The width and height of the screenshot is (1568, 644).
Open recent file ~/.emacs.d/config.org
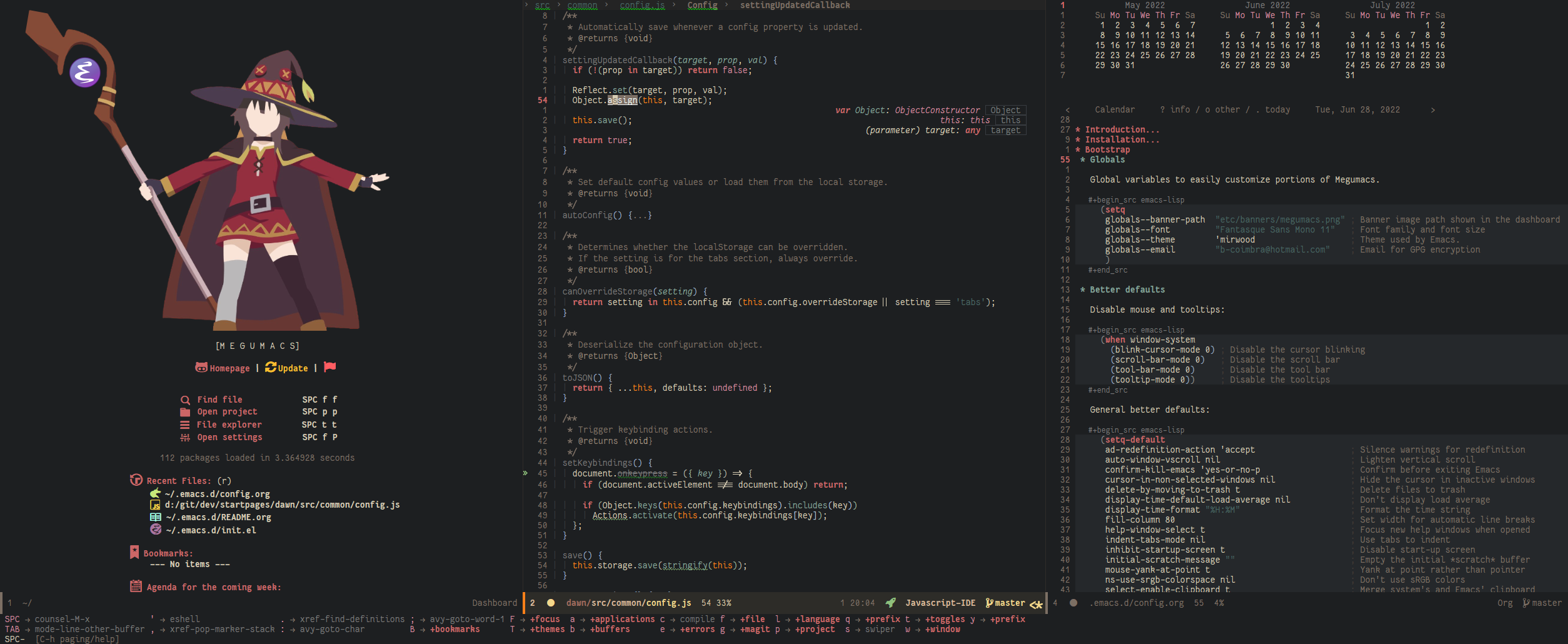point(217,494)
